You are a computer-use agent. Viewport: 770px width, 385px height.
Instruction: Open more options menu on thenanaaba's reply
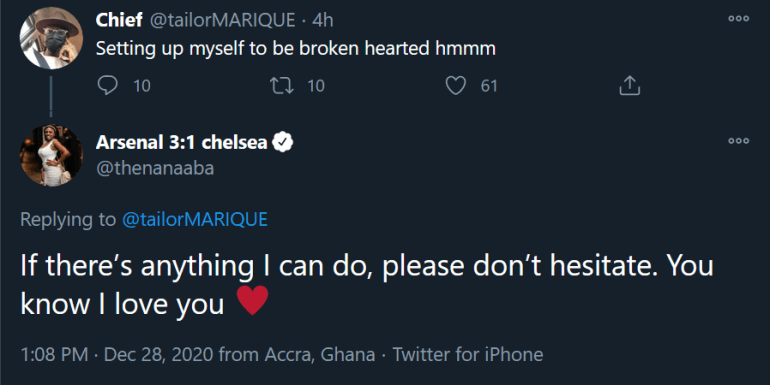click(x=739, y=141)
